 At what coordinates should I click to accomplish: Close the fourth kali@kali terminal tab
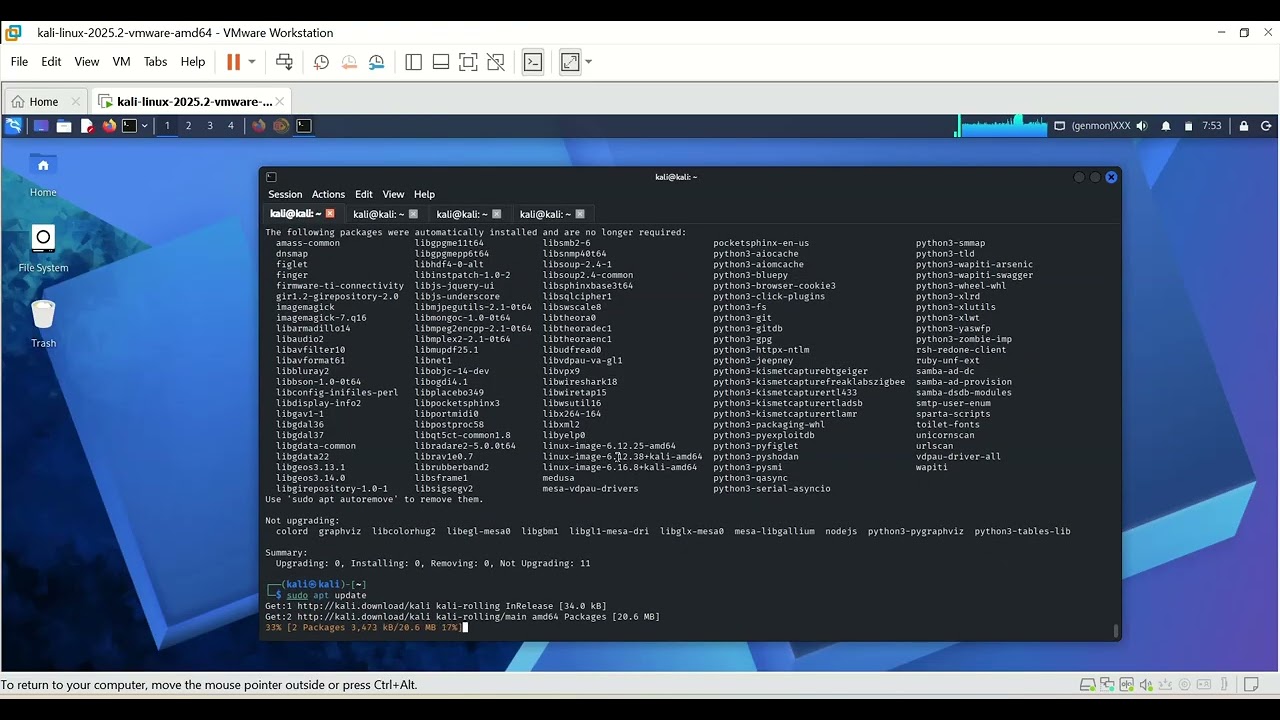pos(580,214)
